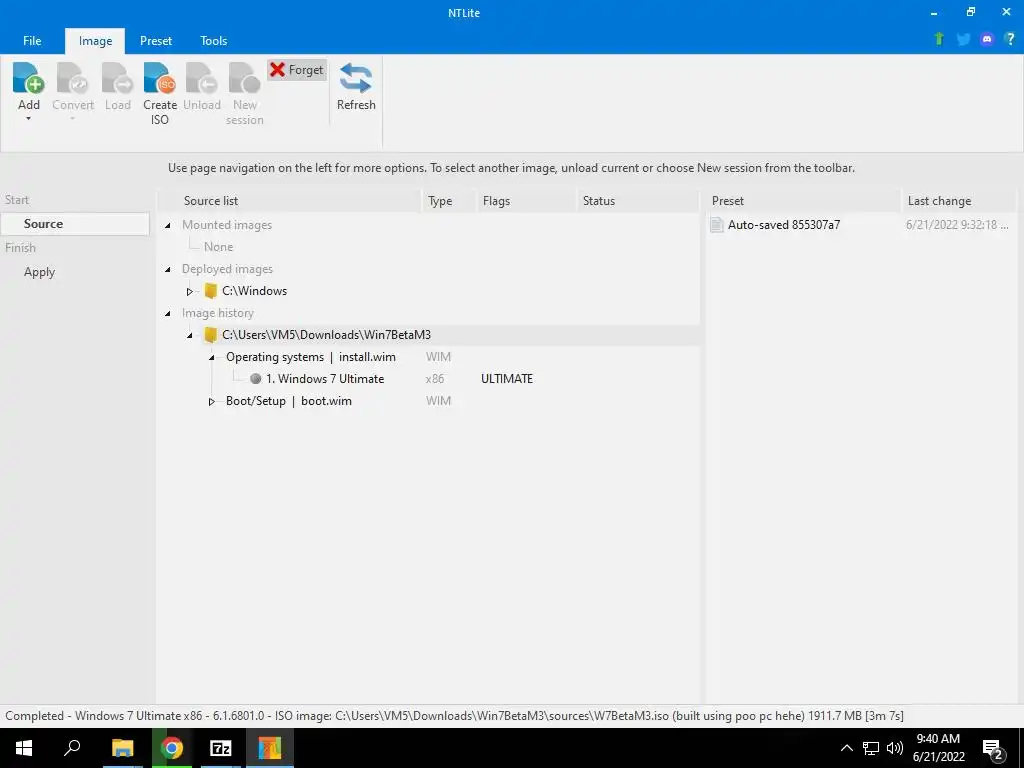Viewport: 1024px width, 768px height.
Task: Click the Refresh icon
Action: [356, 78]
